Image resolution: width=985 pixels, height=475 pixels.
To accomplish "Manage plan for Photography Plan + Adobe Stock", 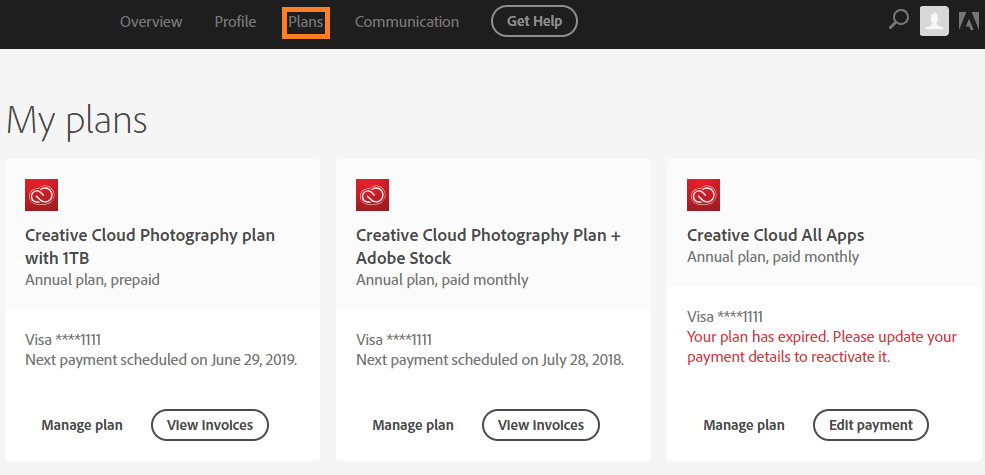I will point(413,425).
